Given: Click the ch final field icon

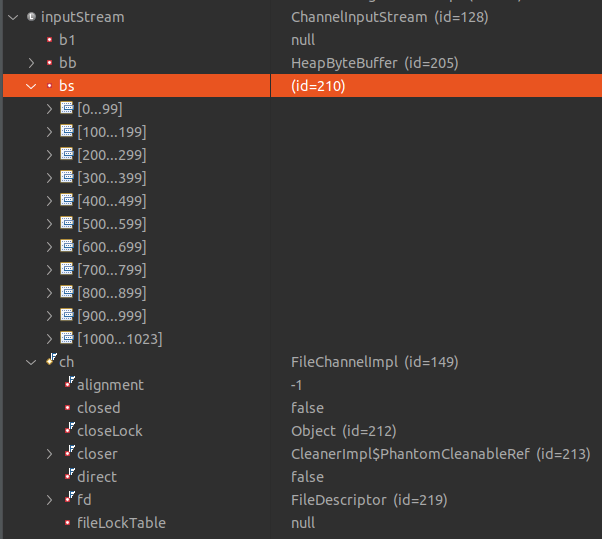Looking at the screenshot, I should tap(51, 359).
